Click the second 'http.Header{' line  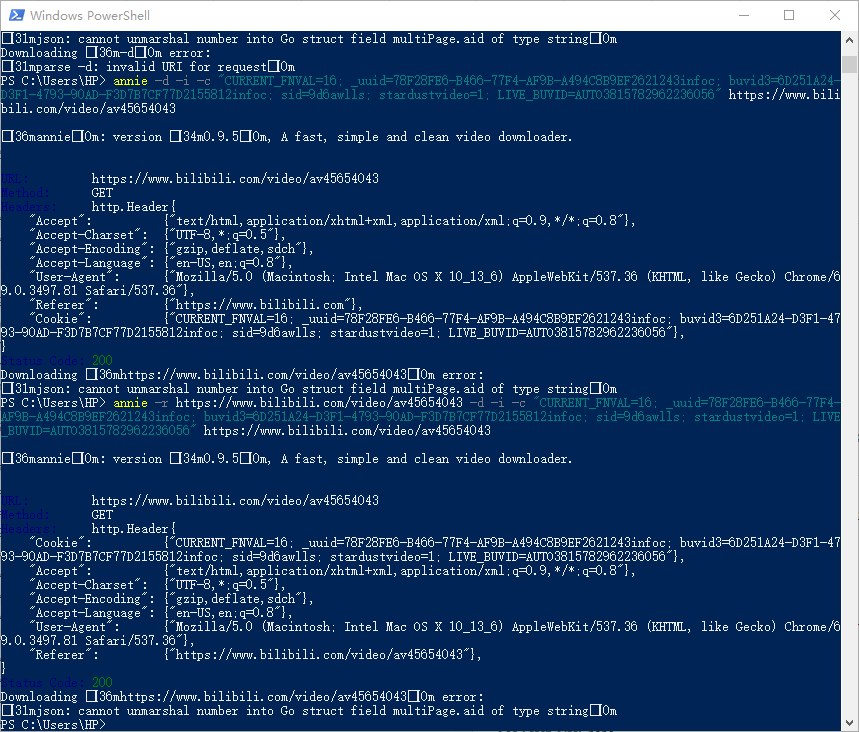click(133, 529)
